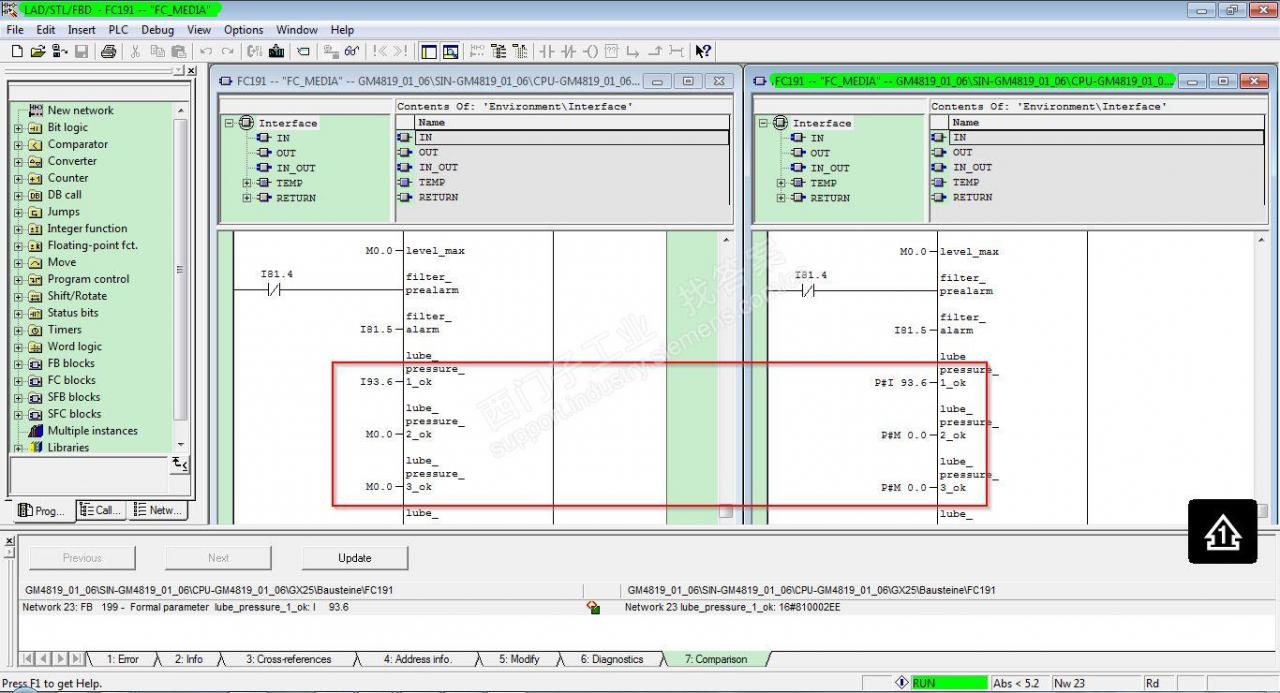Click the Print toolbar icon
Screen dimensions: 1280x693
(109, 51)
